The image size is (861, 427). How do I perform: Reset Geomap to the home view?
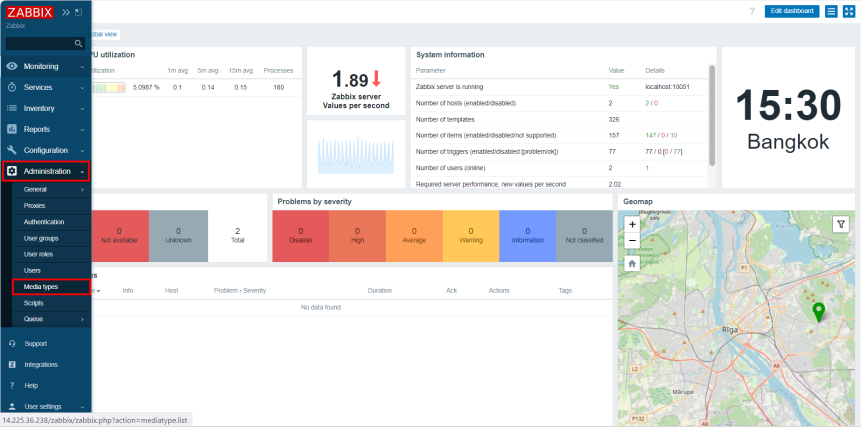point(632,263)
